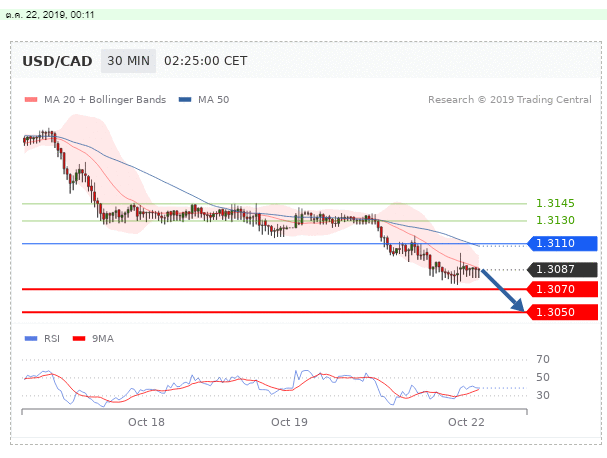Click the RSI legend label

coord(52,339)
